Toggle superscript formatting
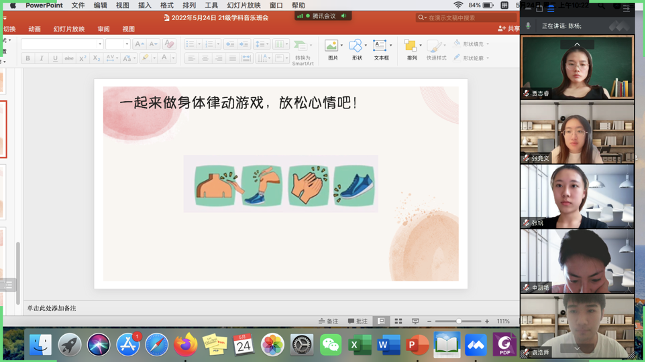Screen dimensions: 645x362 [x=82, y=58]
